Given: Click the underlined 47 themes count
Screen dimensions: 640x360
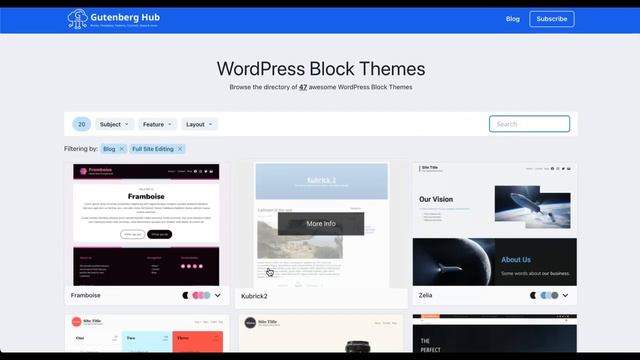Looking at the screenshot, I should (x=303, y=87).
